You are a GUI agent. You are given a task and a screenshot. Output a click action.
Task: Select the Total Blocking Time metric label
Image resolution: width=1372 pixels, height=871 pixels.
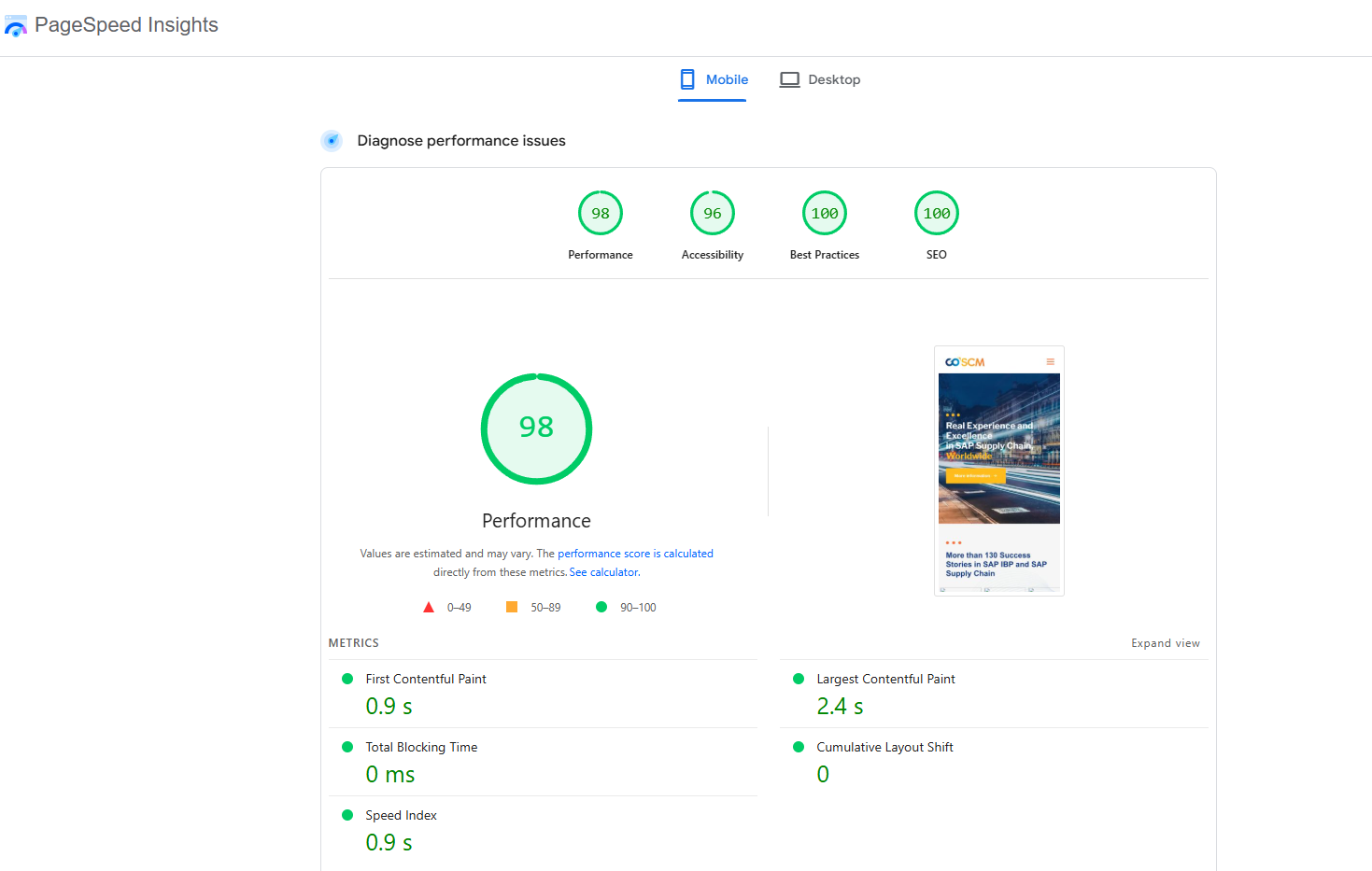coord(421,747)
